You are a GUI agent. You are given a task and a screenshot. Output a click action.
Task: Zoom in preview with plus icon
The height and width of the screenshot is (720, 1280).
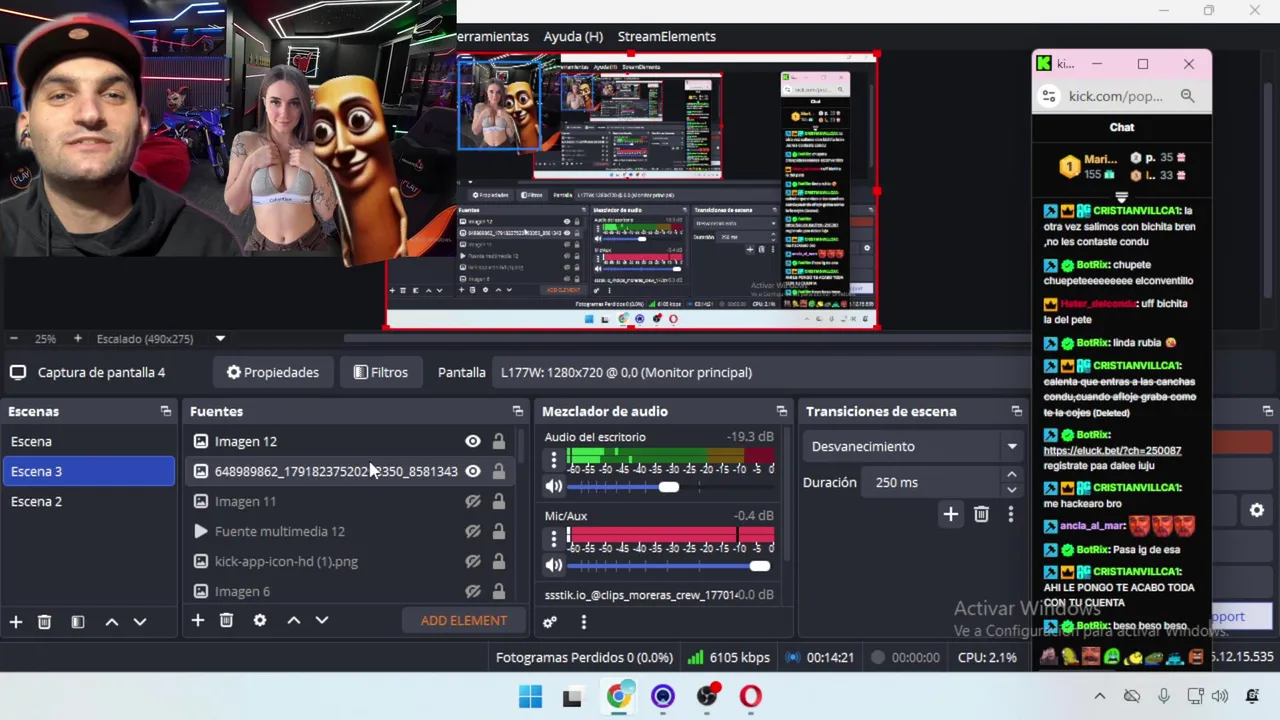point(77,339)
